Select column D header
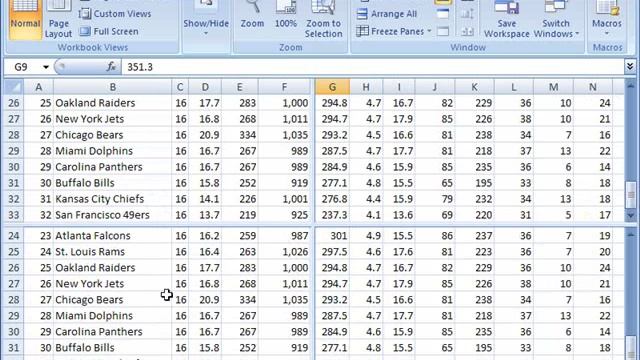Image resolution: width=640 pixels, height=360 pixels. 205,87
